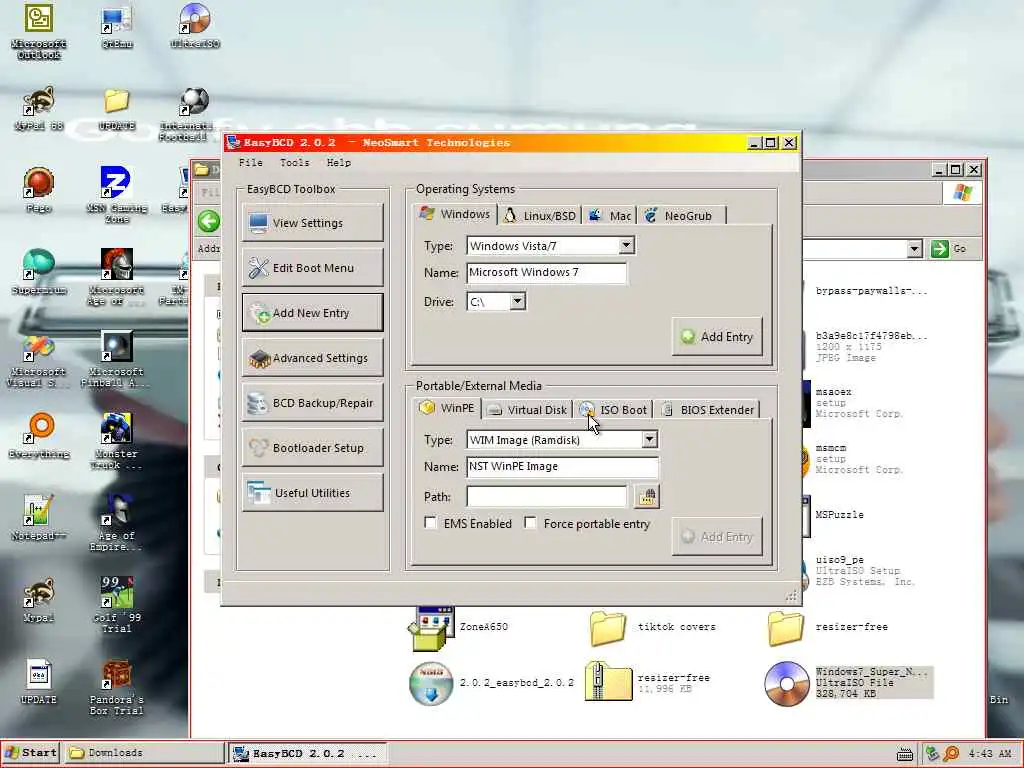
Task: Expand the Downloads window address bar dropdown
Action: pos(914,248)
